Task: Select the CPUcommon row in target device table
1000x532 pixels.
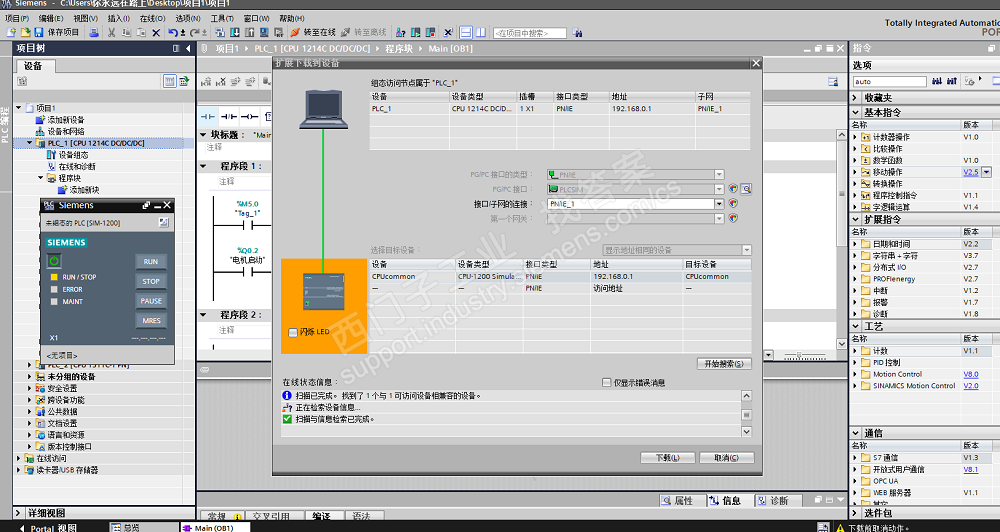Action: 560,276
